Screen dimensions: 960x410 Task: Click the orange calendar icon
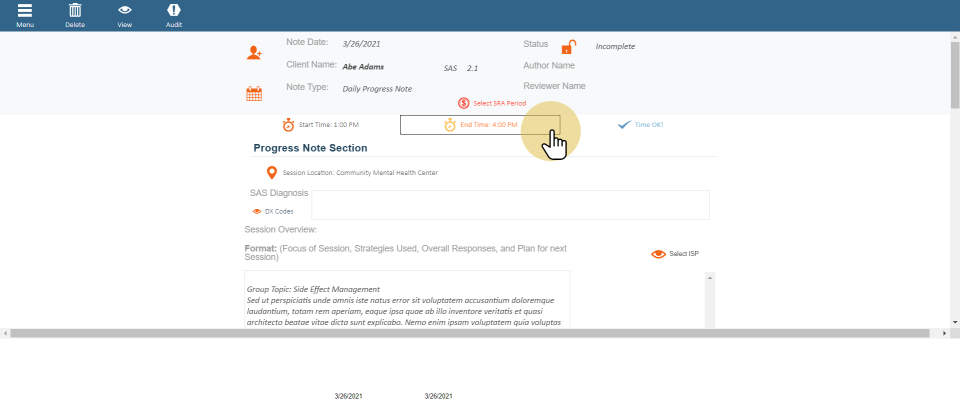point(254,94)
